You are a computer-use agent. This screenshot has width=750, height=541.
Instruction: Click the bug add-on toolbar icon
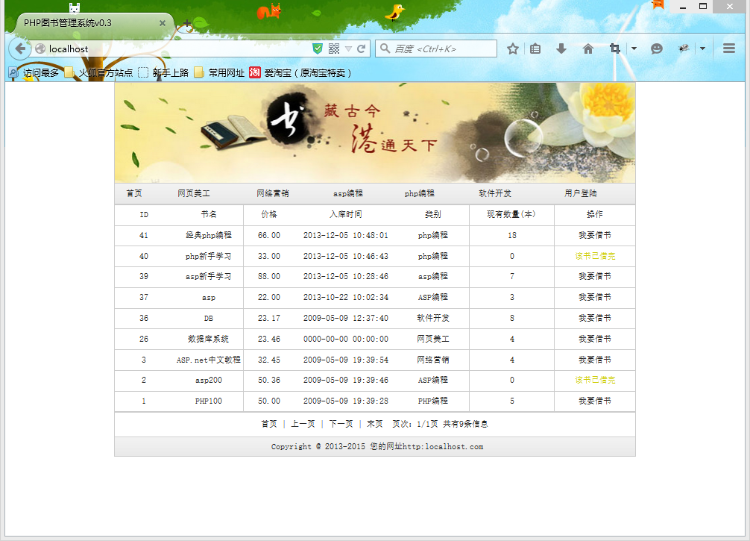click(x=684, y=48)
